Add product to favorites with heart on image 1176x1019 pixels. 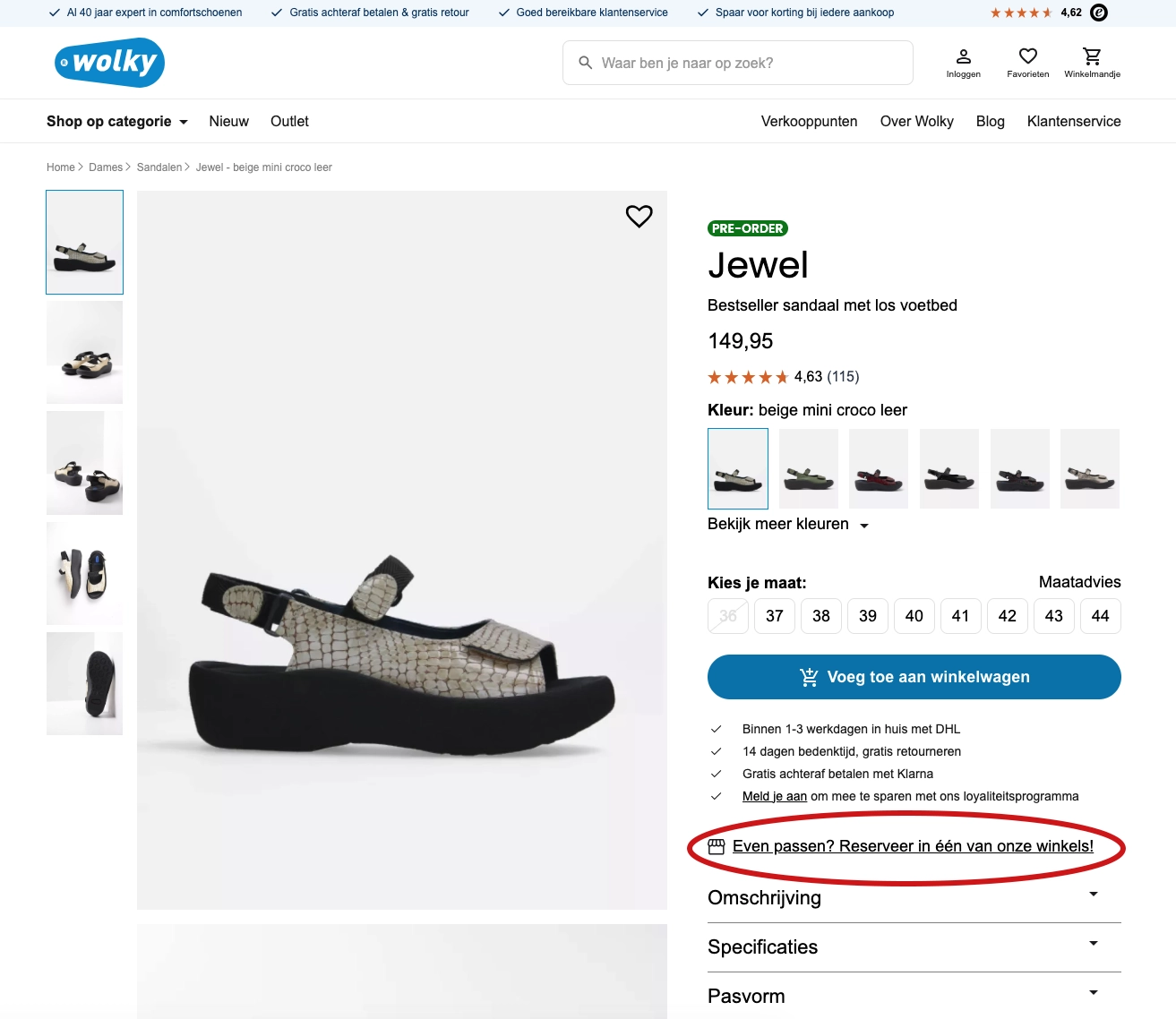(639, 216)
